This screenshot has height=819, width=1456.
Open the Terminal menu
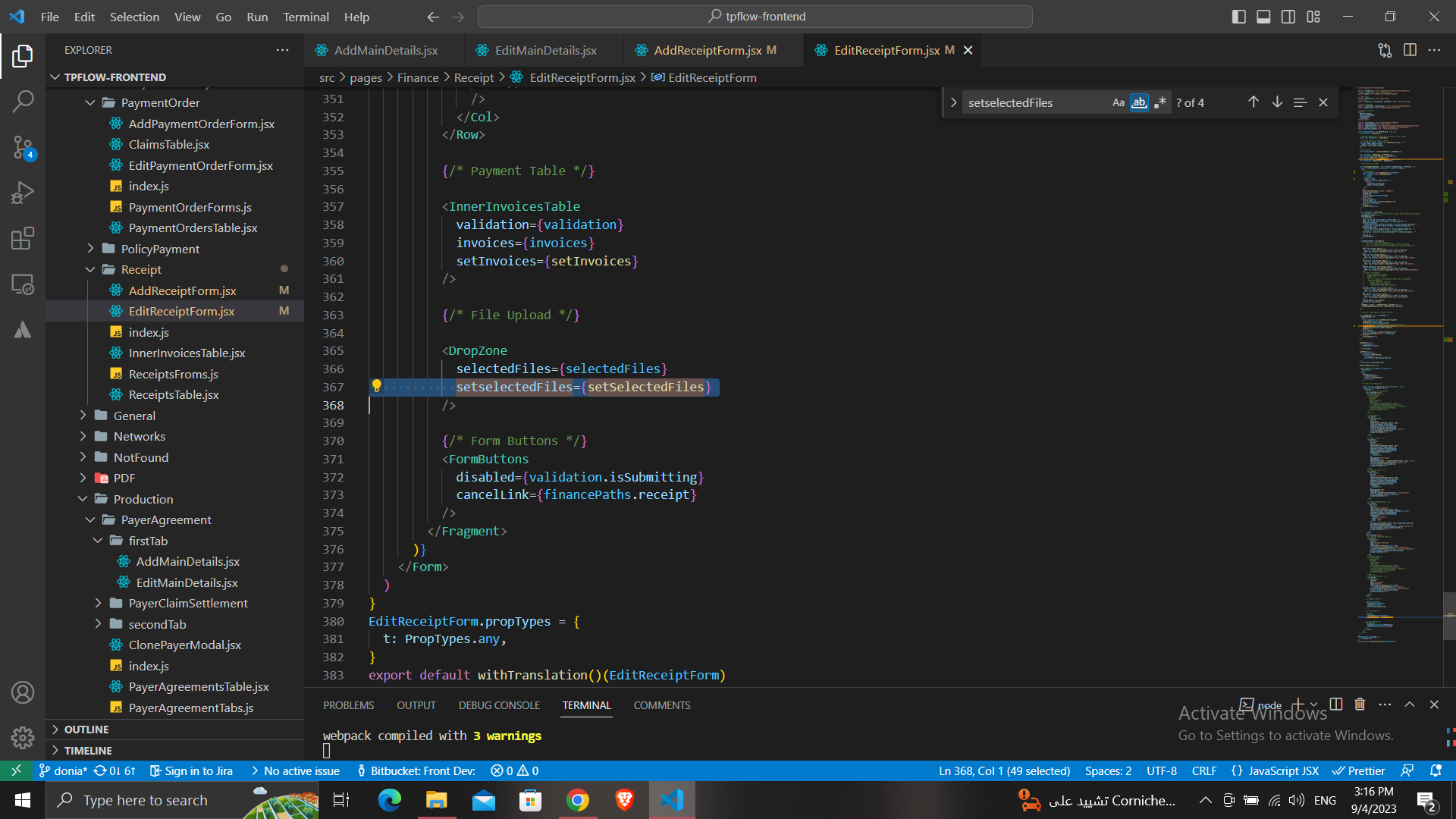[306, 17]
